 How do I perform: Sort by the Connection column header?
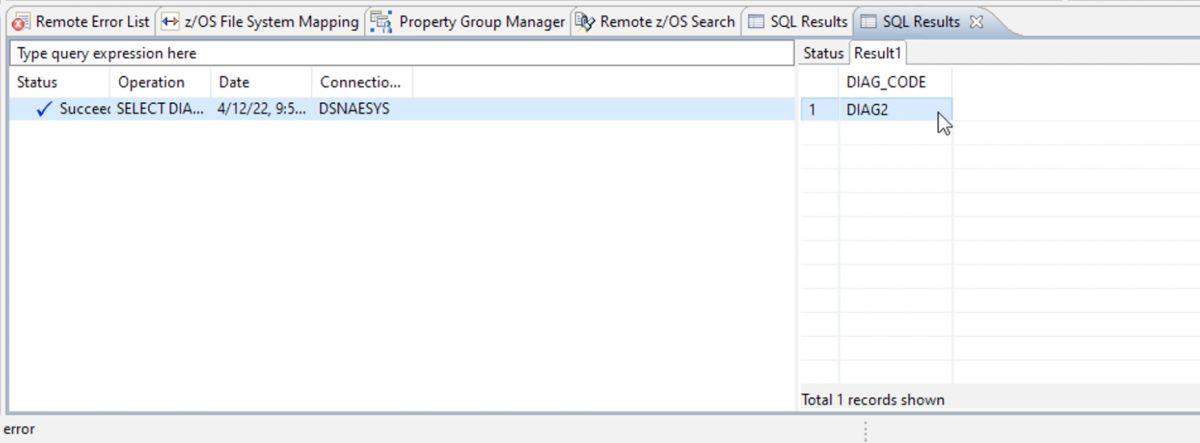click(361, 83)
